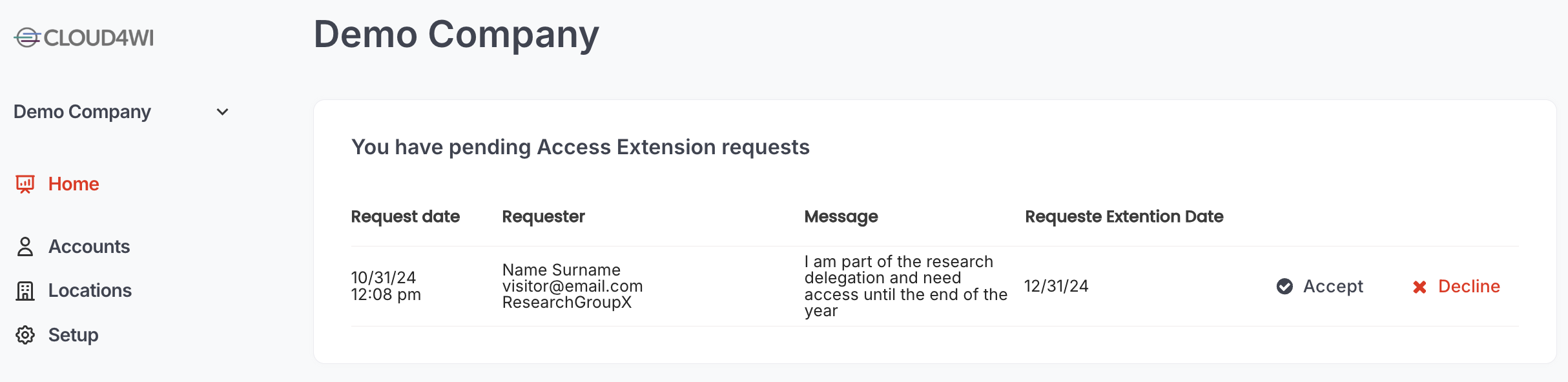1568x382 pixels.
Task: Open the Home menu item
Action: pos(74,184)
